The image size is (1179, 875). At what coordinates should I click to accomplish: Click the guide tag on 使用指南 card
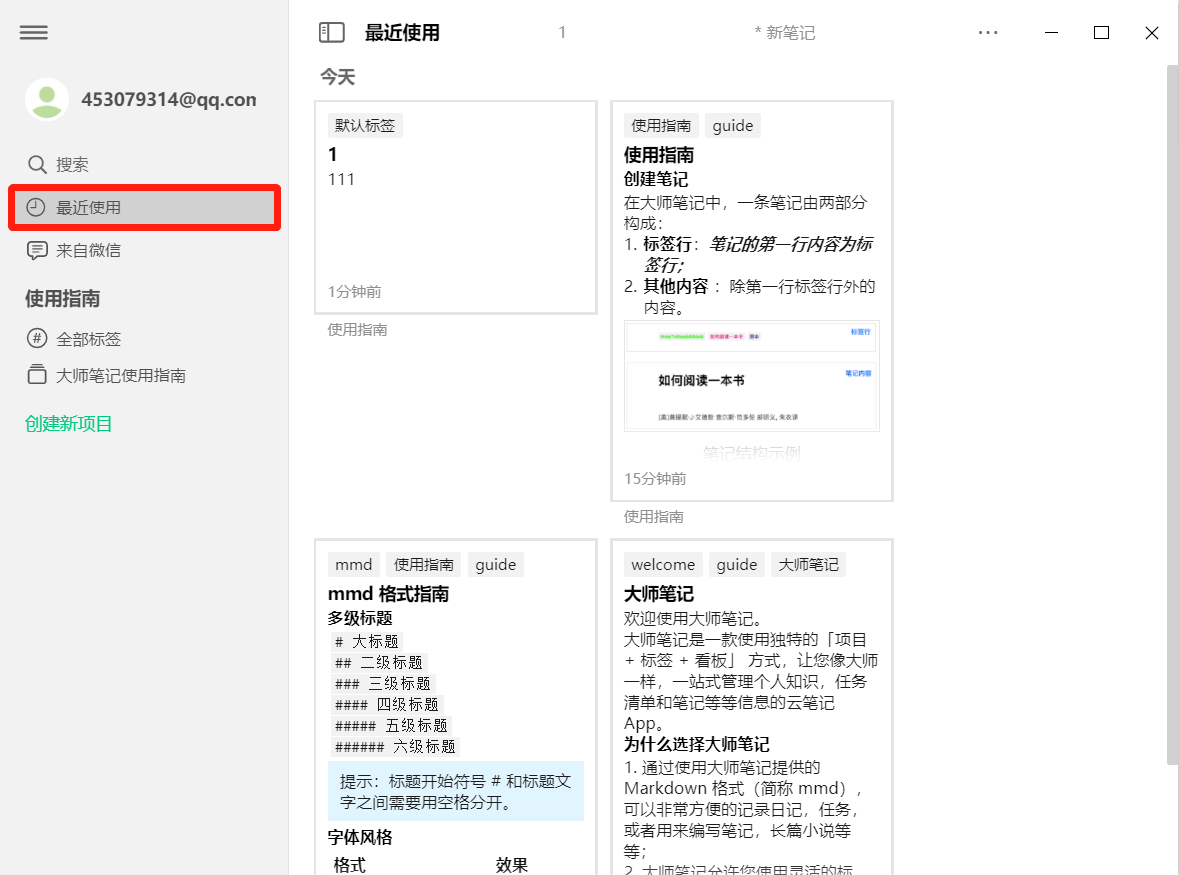pos(733,126)
